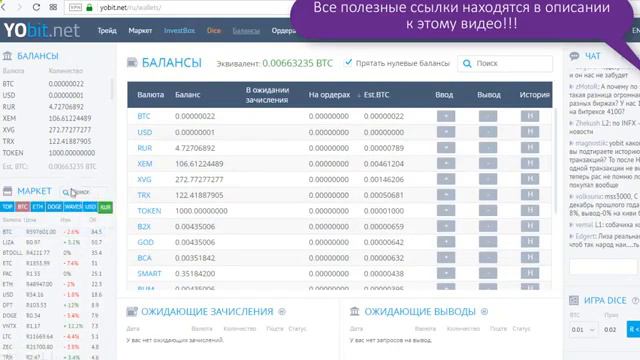Screen dimensions: 640x360
Task: Click the green padlock security icon
Action: [89, 7]
